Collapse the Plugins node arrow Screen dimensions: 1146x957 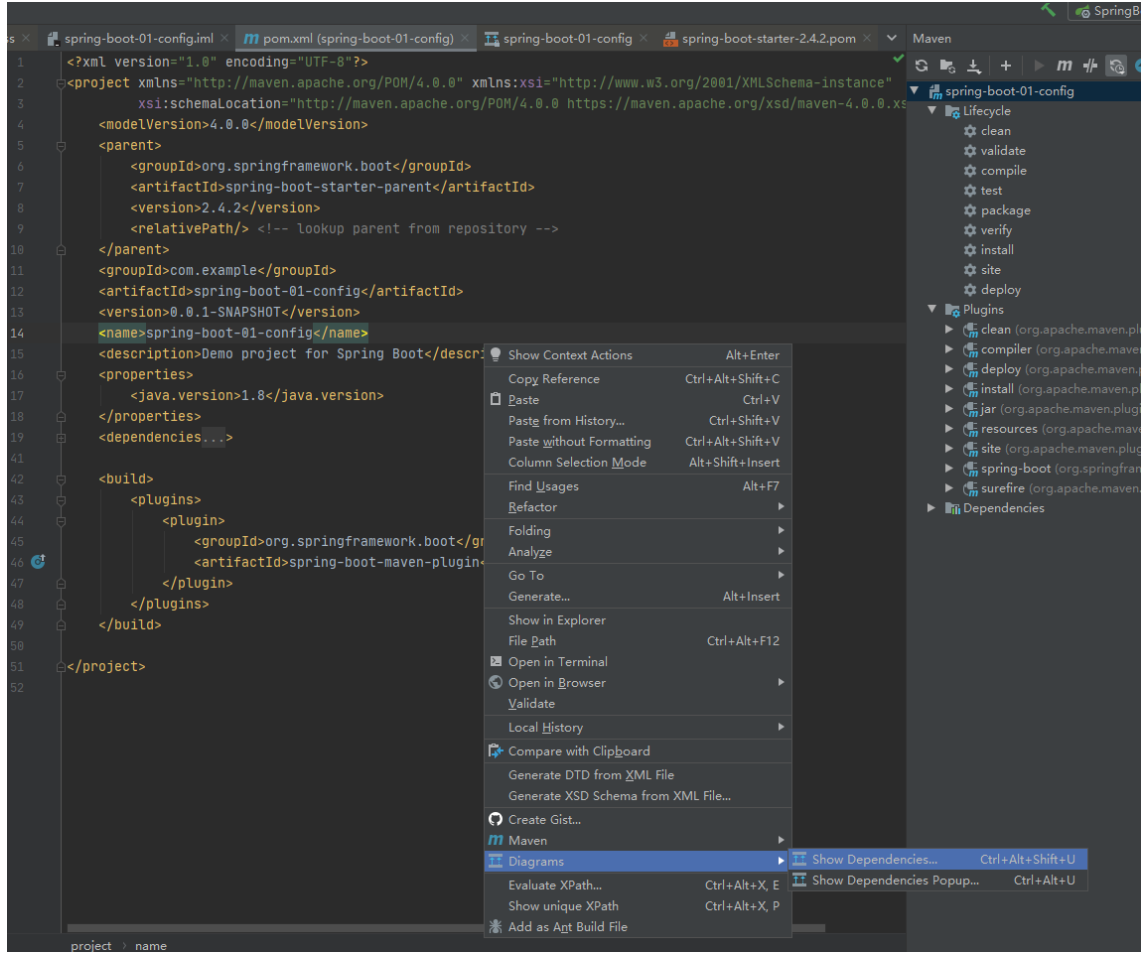pos(932,309)
